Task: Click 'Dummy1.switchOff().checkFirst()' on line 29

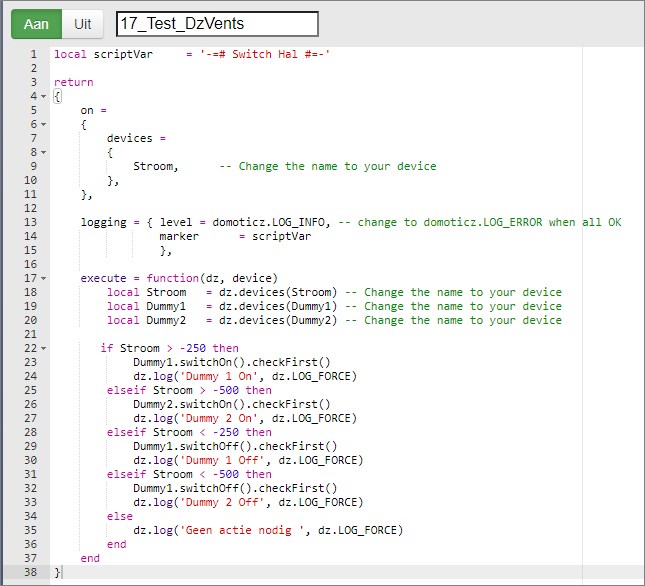Action: (235, 446)
